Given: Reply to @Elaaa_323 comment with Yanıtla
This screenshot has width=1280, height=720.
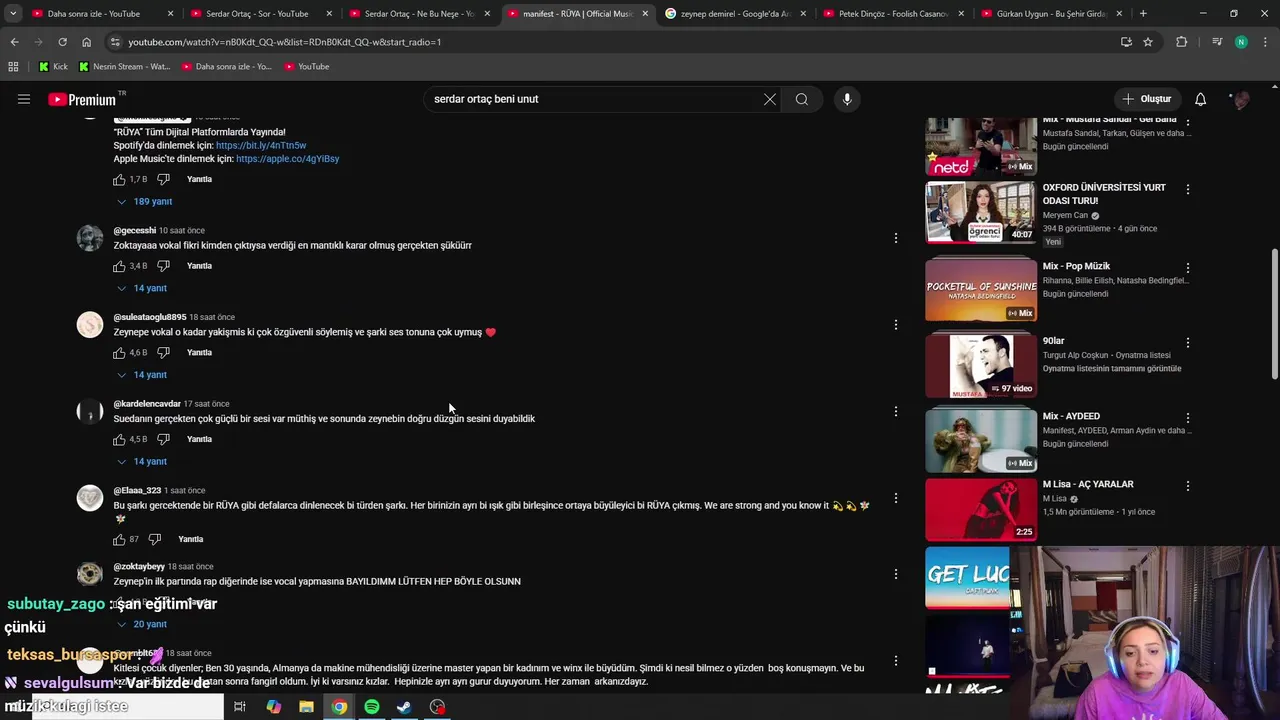Looking at the screenshot, I should pos(191,539).
